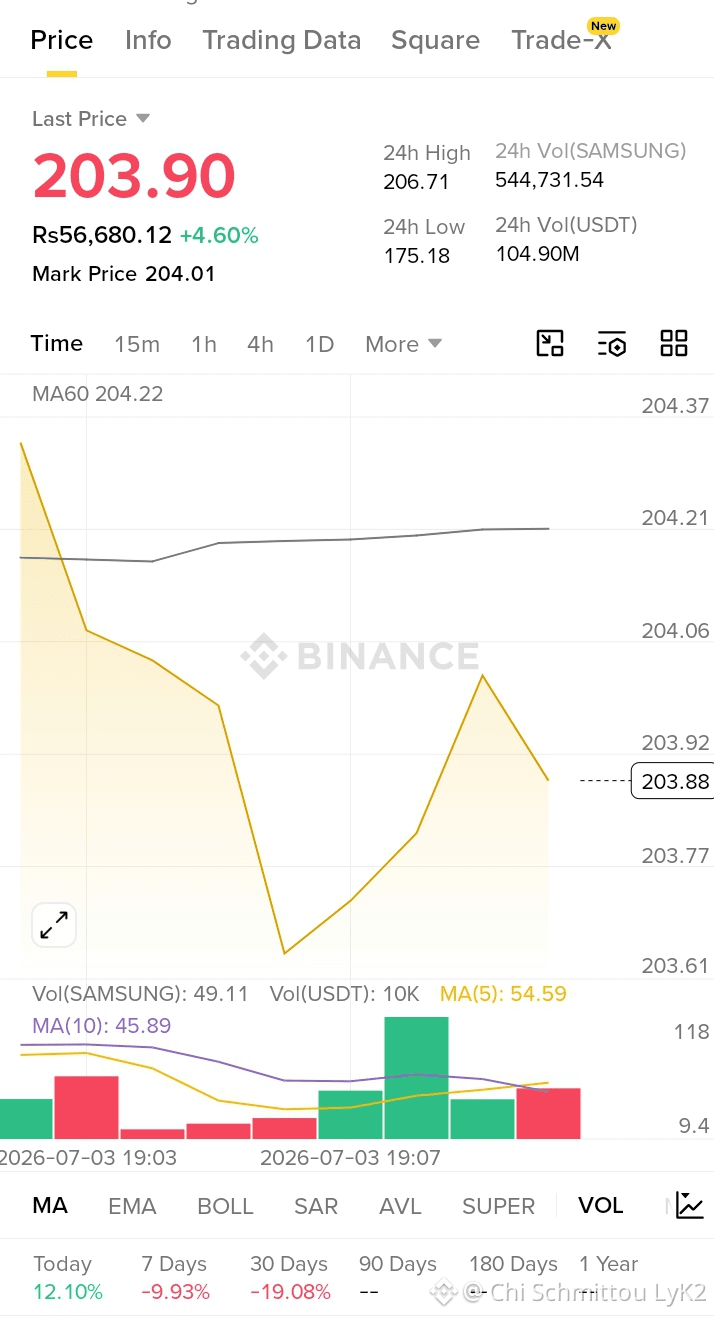
Task: Open the More timeframes dropdown
Action: tap(403, 344)
